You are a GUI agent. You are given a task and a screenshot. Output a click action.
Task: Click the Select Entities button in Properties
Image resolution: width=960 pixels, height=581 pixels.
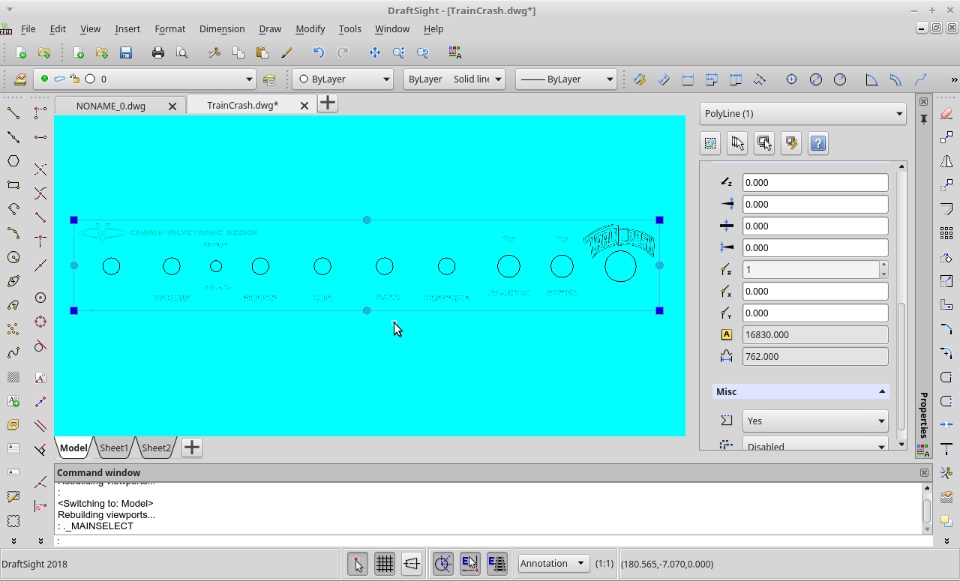(x=737, y=143)
